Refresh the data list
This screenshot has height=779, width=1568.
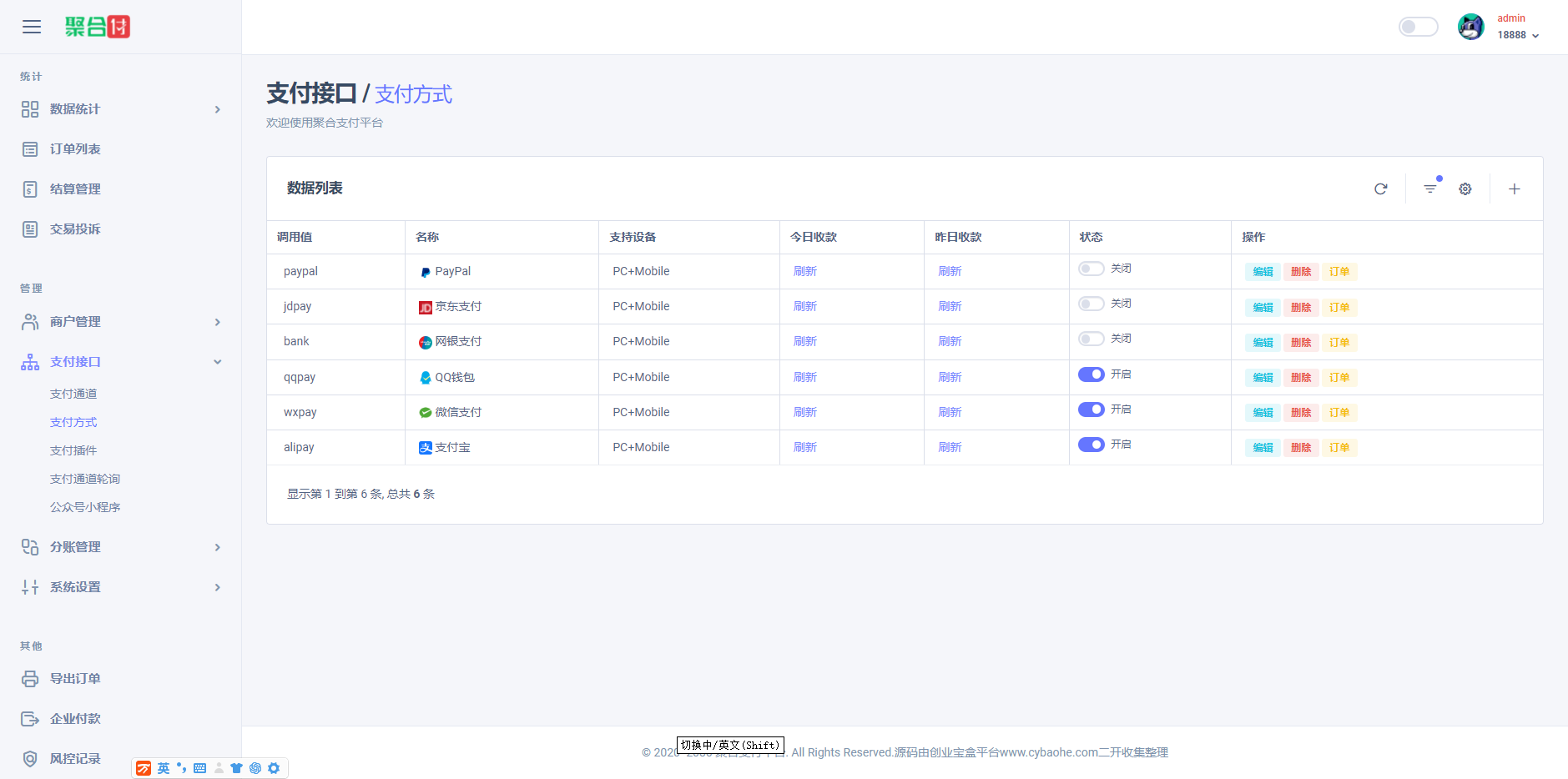[x=1380, y=189]
